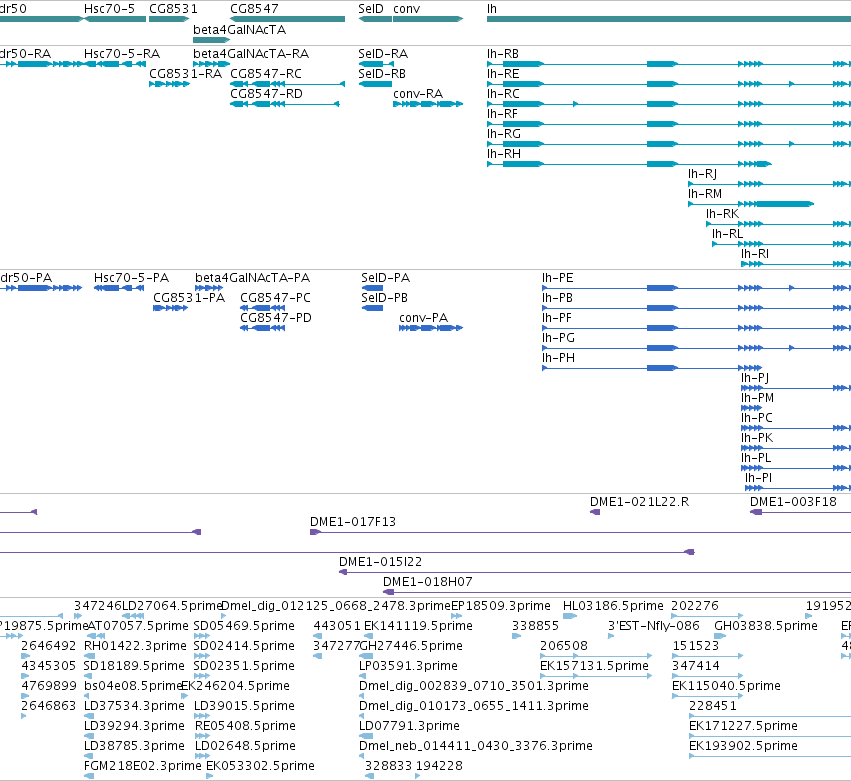Click protein SelD-PA
851x781 pixels.
click(386, 278)
